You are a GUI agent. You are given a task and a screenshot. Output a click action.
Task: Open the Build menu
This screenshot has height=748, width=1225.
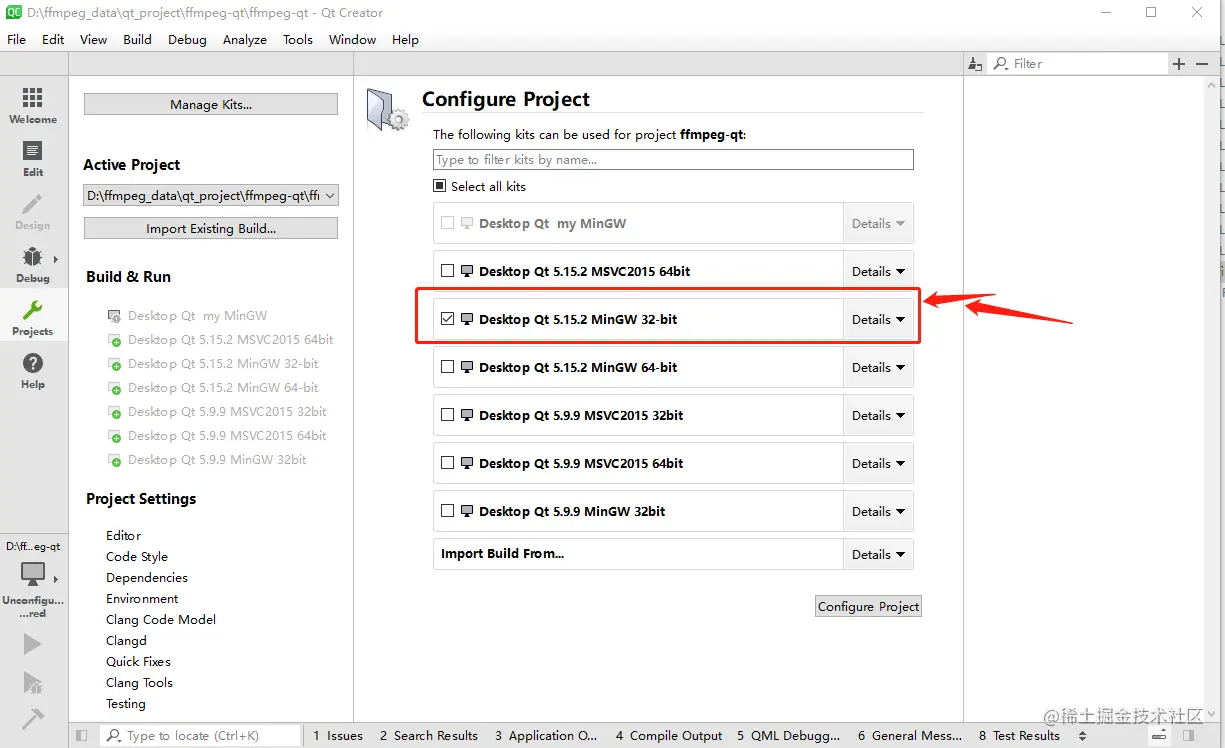coord(137,40)
